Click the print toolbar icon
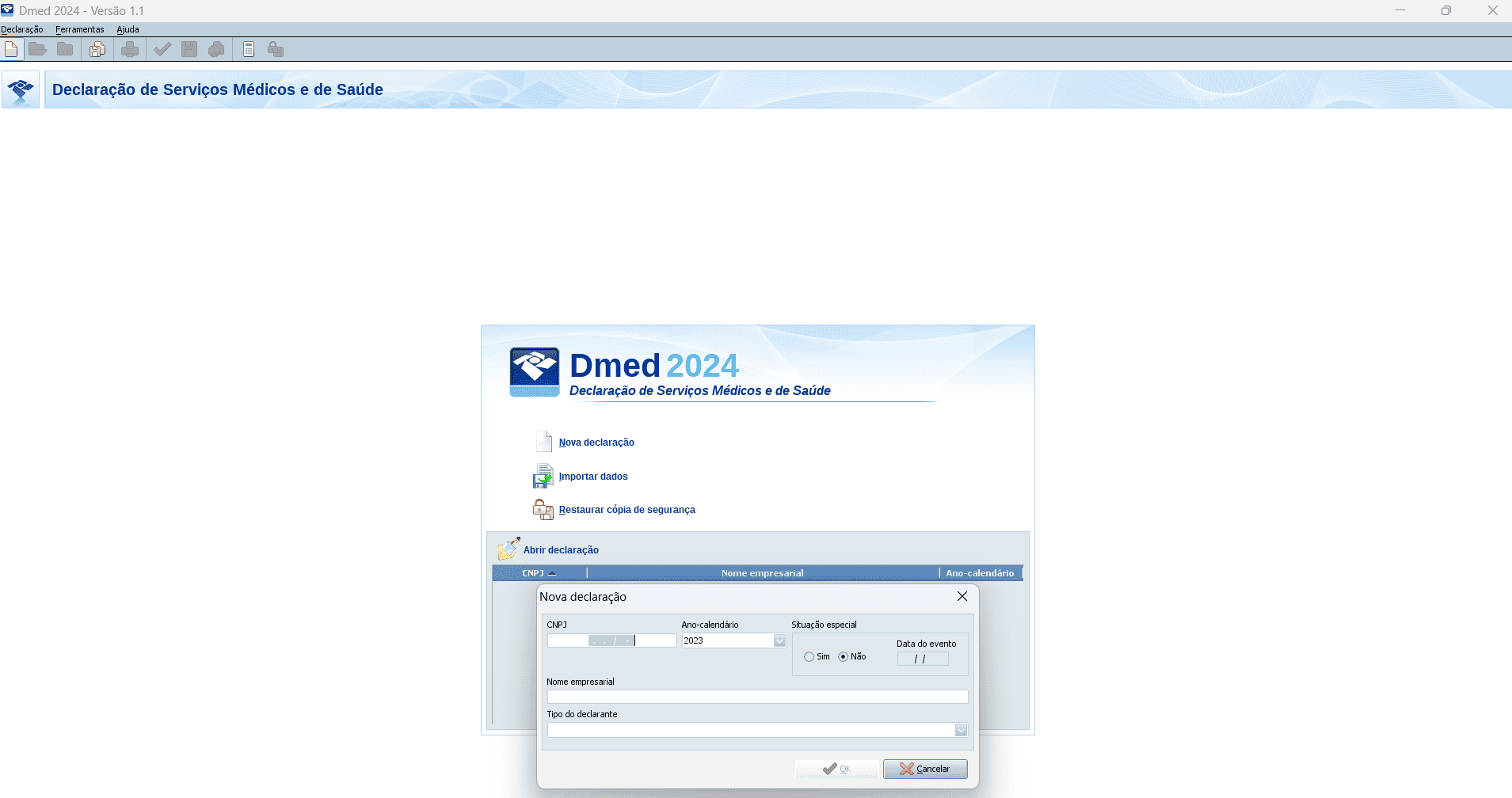Screen dimensions: 1512x798 coord(130,49)
